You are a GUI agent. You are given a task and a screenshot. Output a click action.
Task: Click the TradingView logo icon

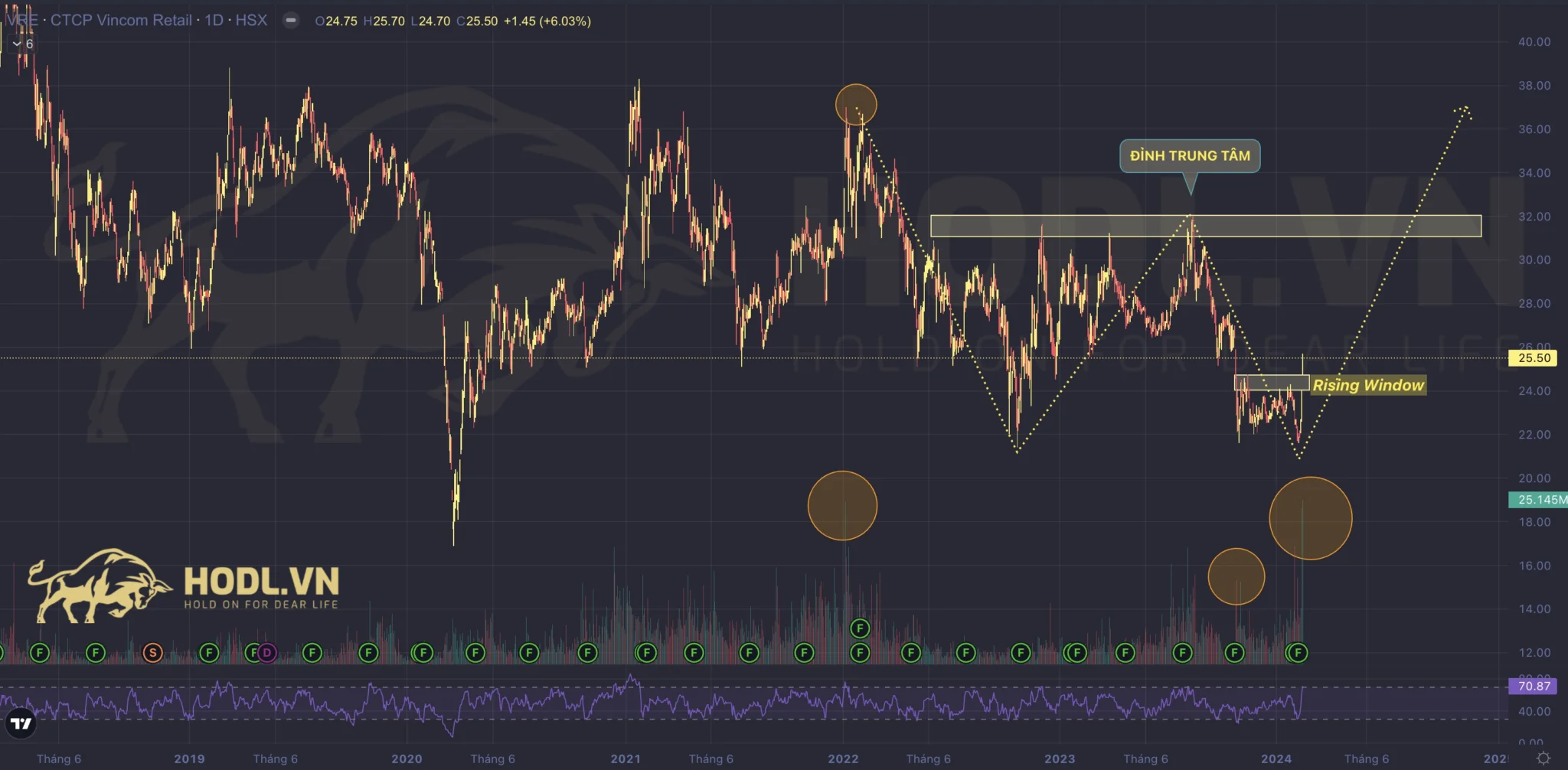click(x=21, y=723)
